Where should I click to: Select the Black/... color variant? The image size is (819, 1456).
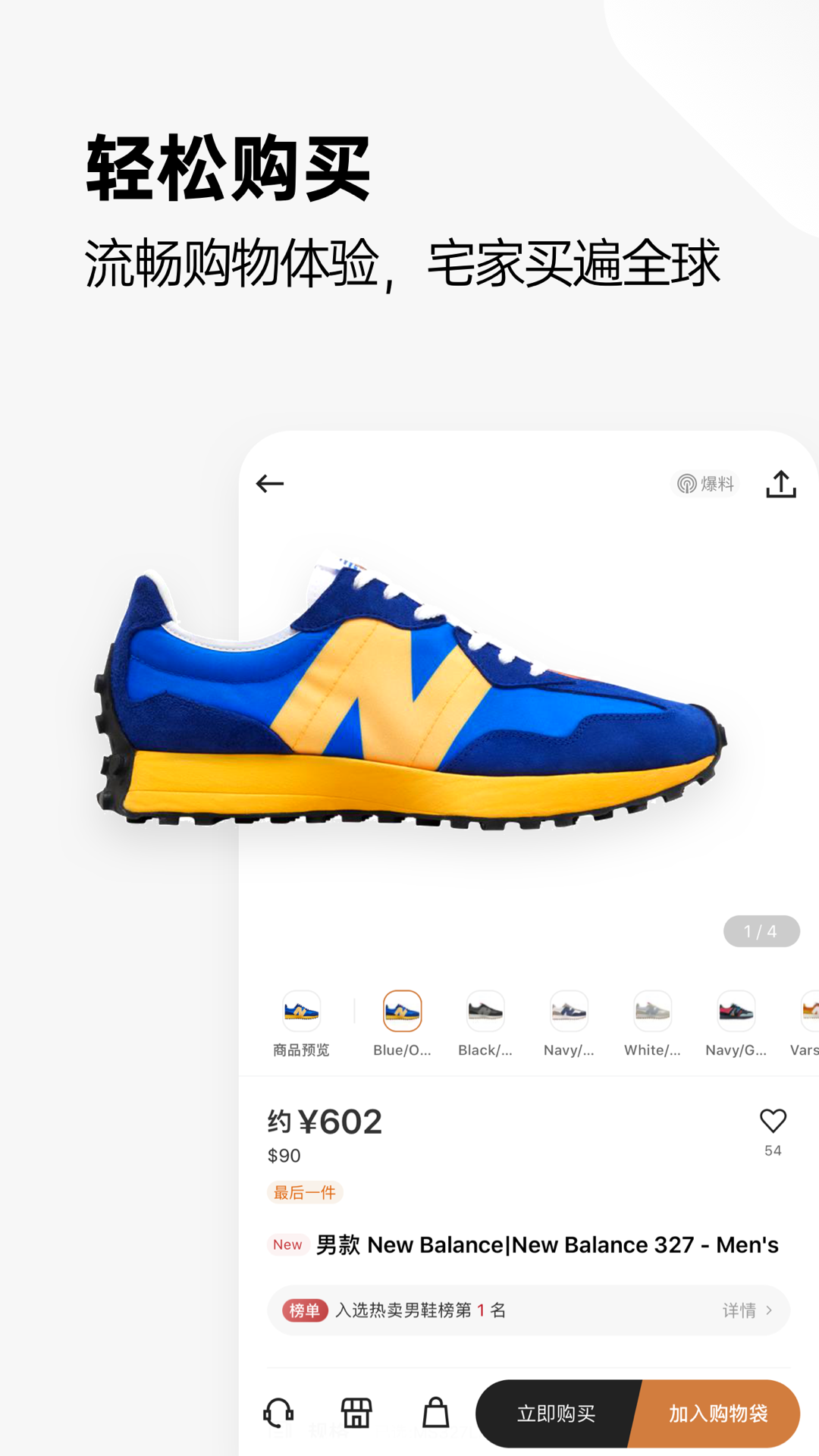pyautogui.click(x=485, y=1024)
